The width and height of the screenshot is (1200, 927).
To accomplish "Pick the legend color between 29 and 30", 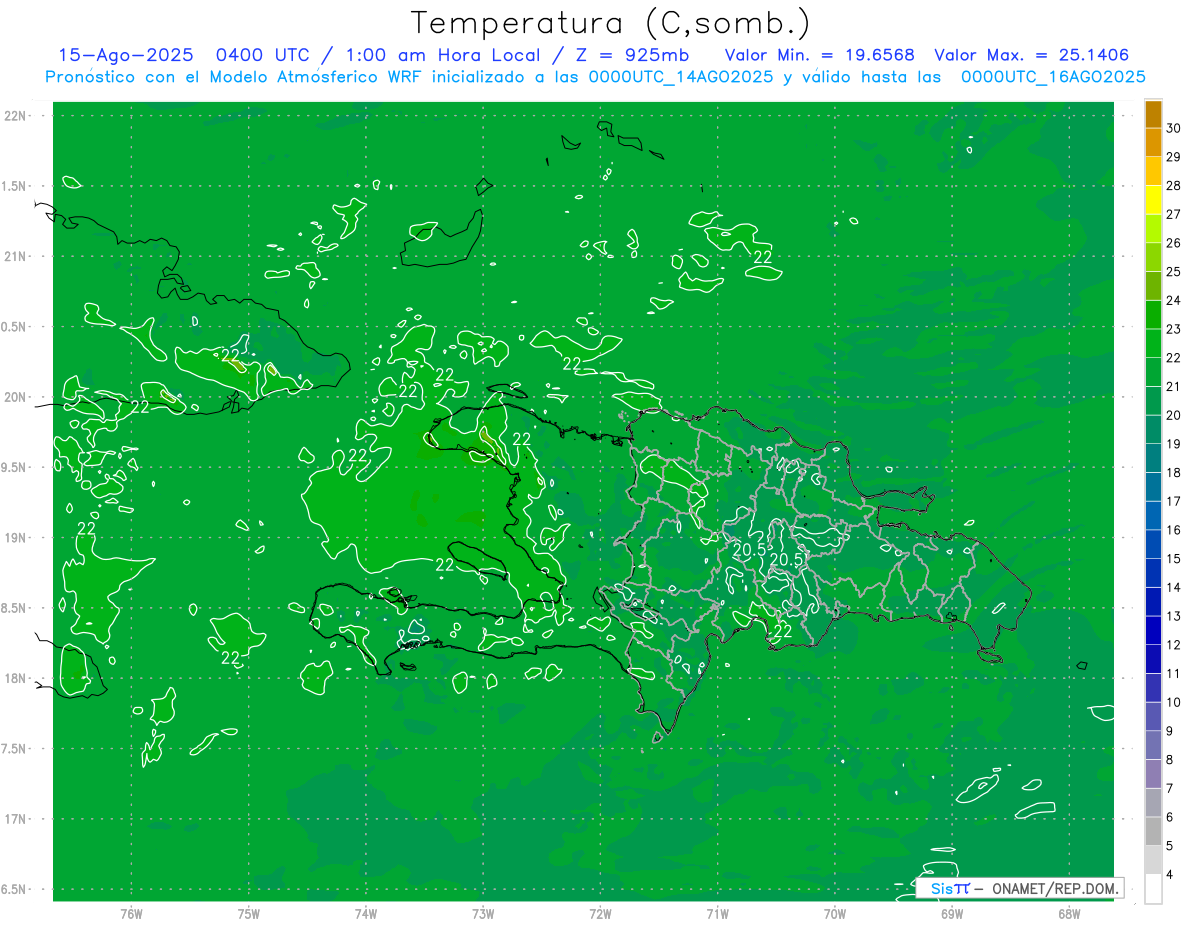I will 1153,142.
